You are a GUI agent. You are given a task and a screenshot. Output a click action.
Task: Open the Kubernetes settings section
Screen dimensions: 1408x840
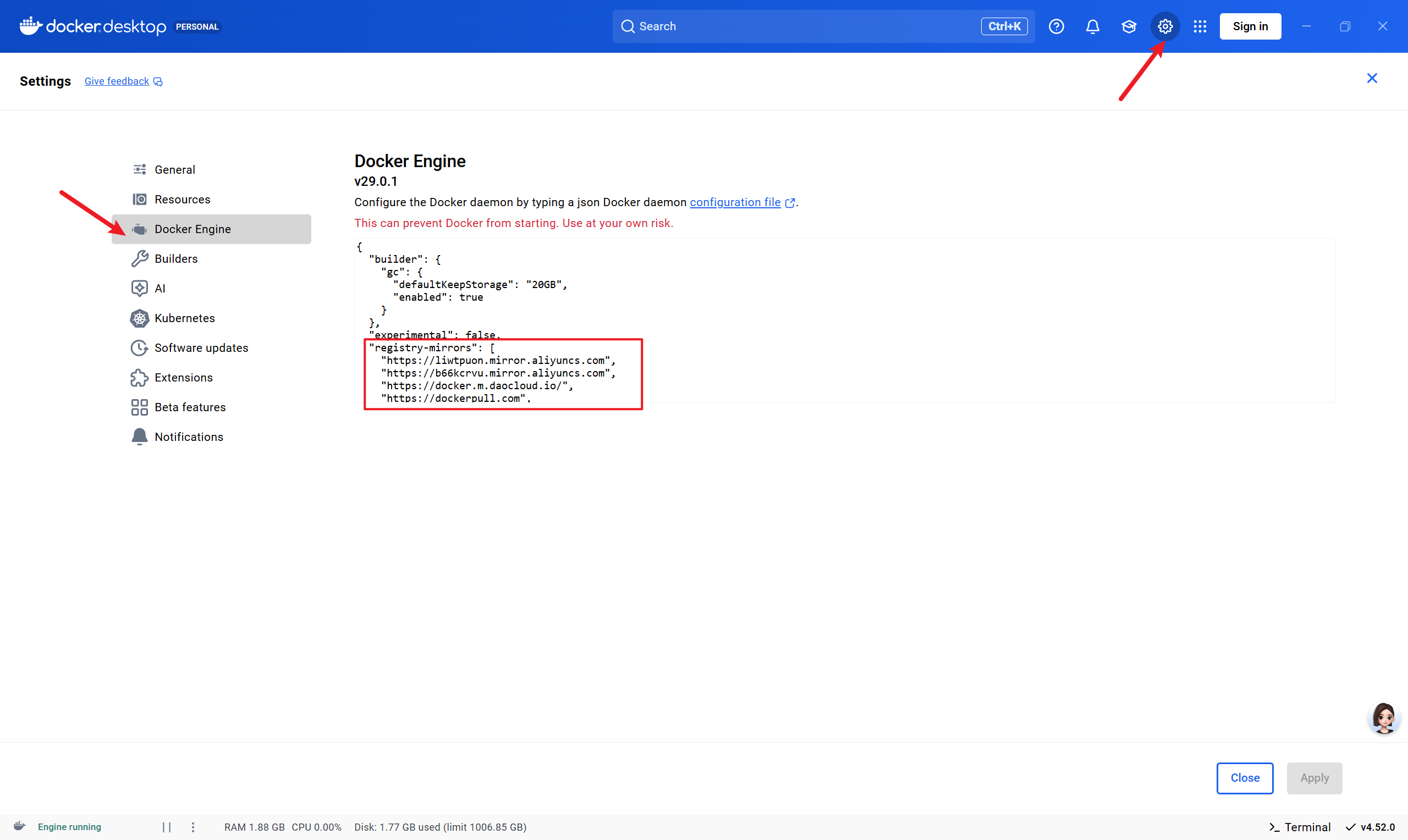click(x=211, y=318)
